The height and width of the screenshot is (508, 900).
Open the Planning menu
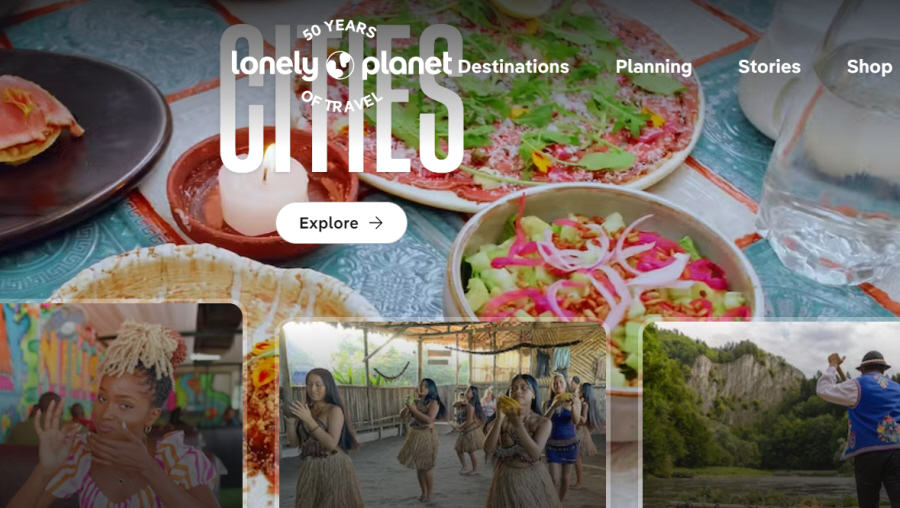653,67
